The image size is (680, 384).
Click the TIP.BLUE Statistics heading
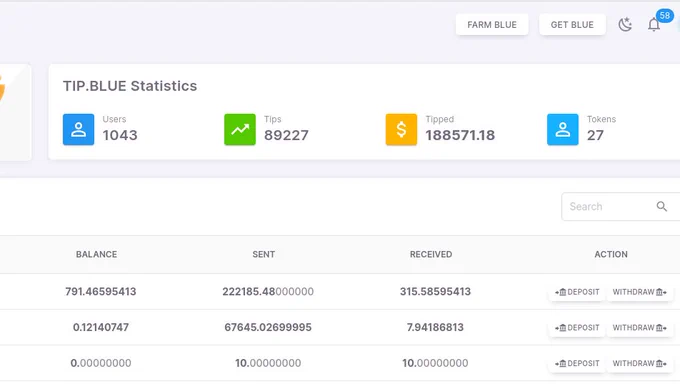coord(130,86)
